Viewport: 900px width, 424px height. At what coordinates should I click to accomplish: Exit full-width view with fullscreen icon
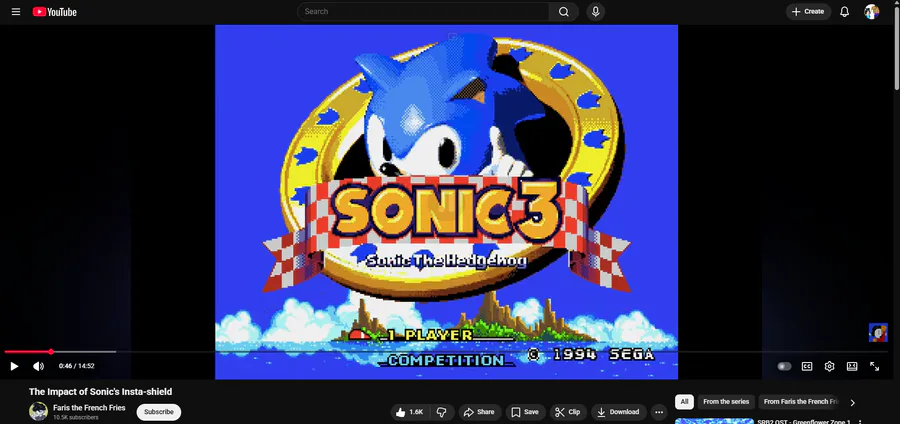click(x=874, y=366)
